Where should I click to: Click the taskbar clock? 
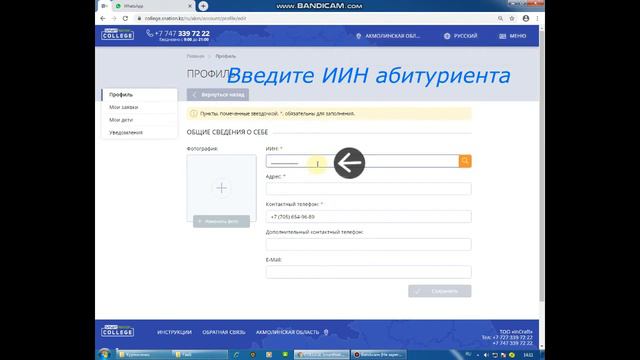pos(528,355)
